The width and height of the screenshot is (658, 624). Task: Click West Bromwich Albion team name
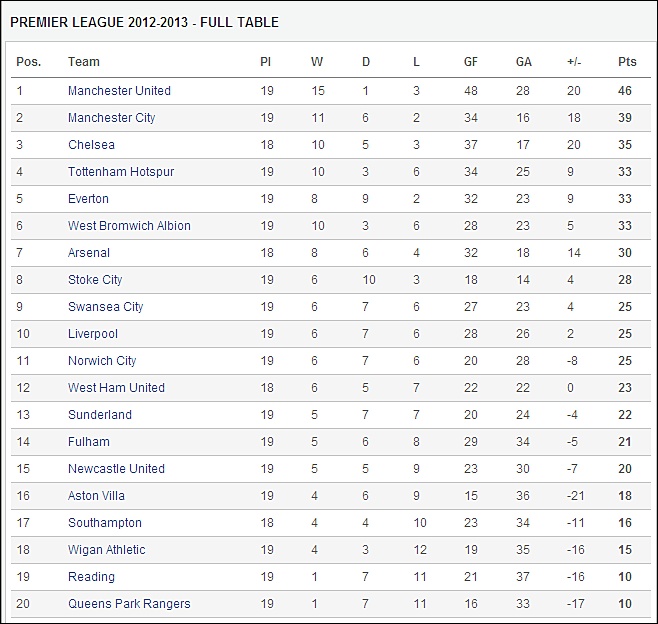(129, 226)
